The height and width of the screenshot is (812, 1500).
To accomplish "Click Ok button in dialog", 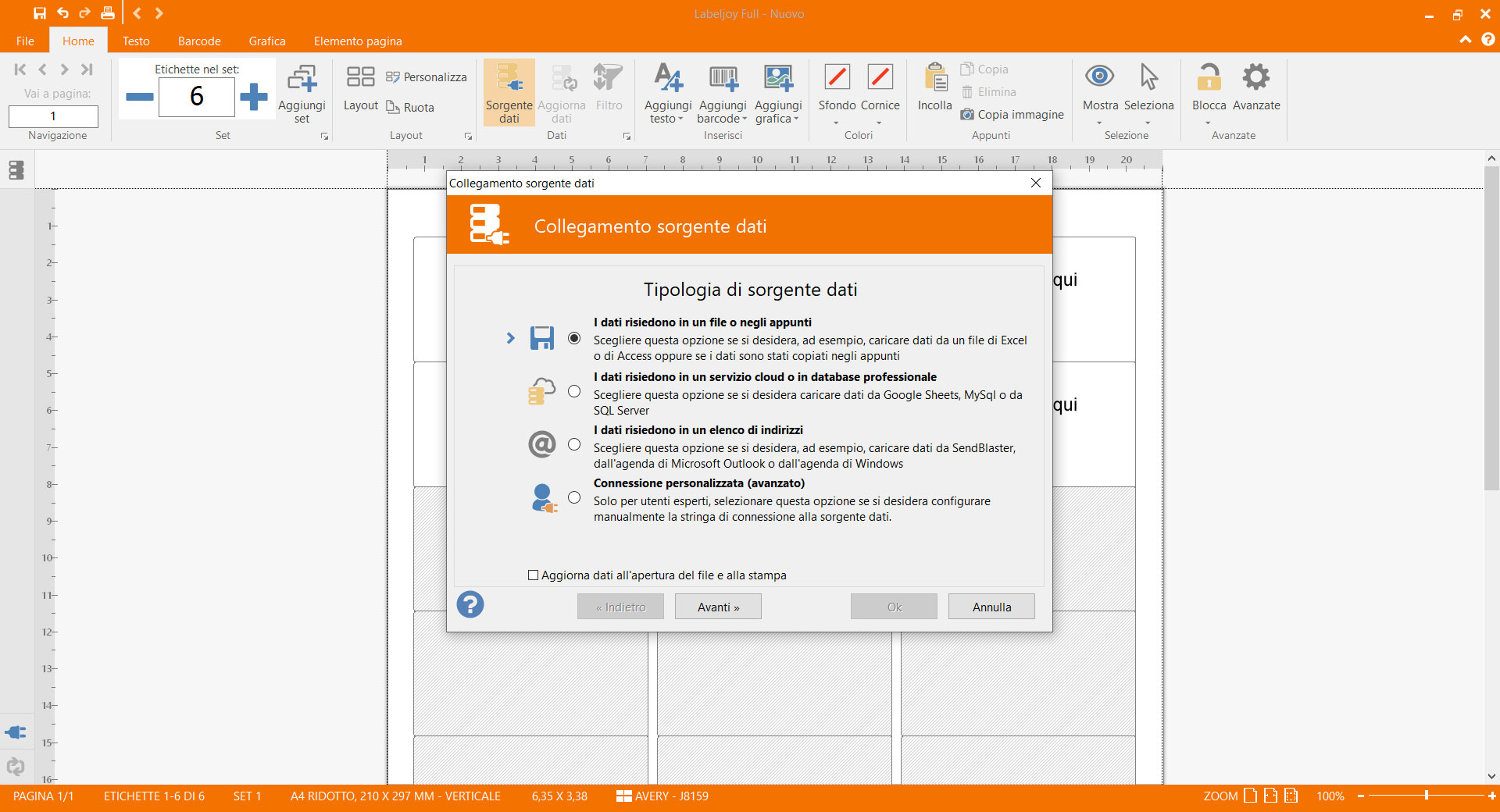I will point(894,607).
